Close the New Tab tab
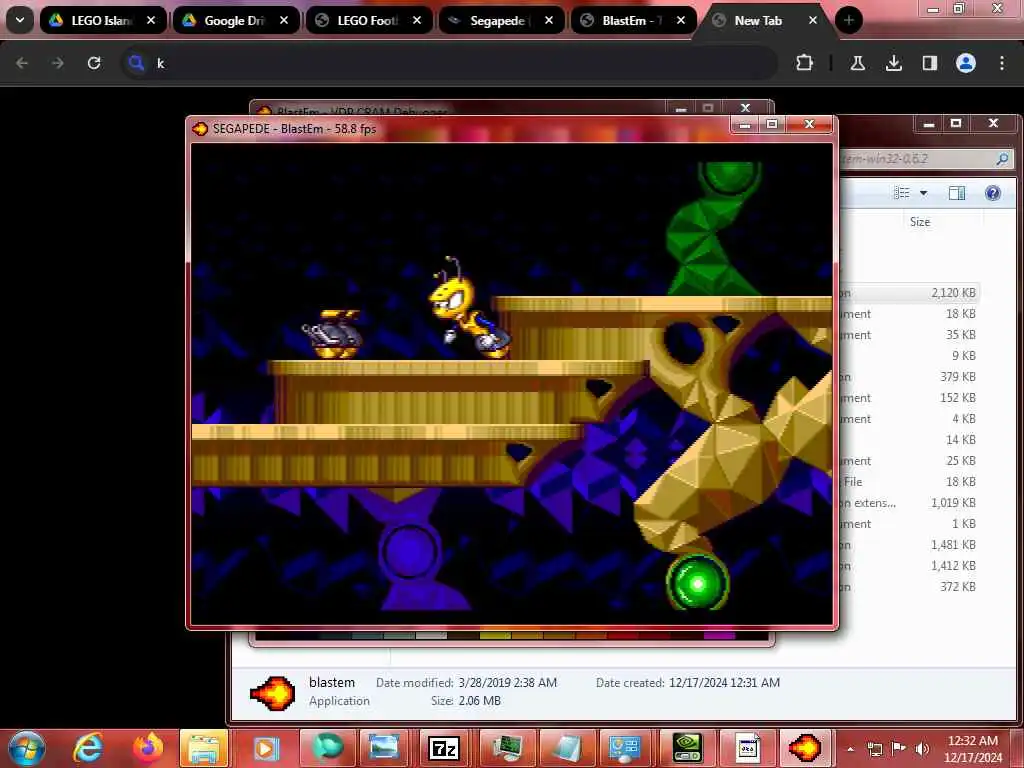The image size is (1024, 768). (813, 20)
